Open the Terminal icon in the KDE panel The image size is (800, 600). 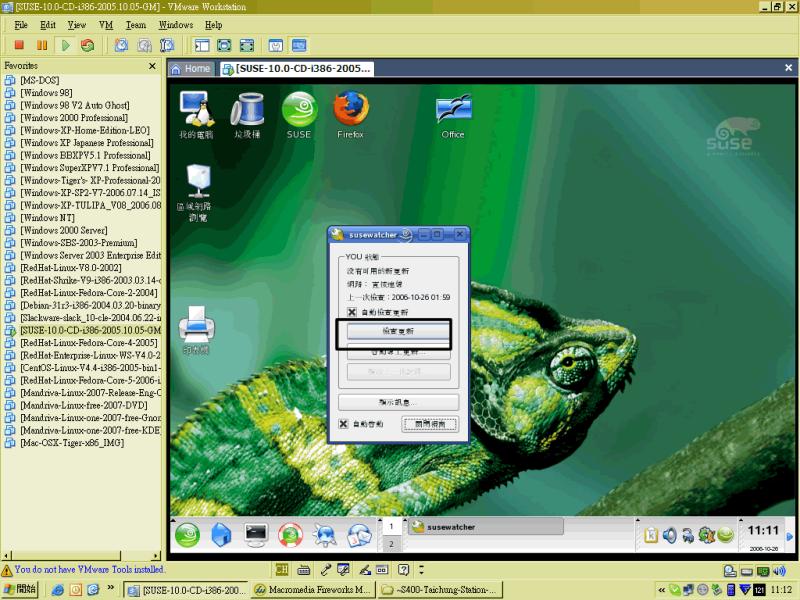point(256,535)
